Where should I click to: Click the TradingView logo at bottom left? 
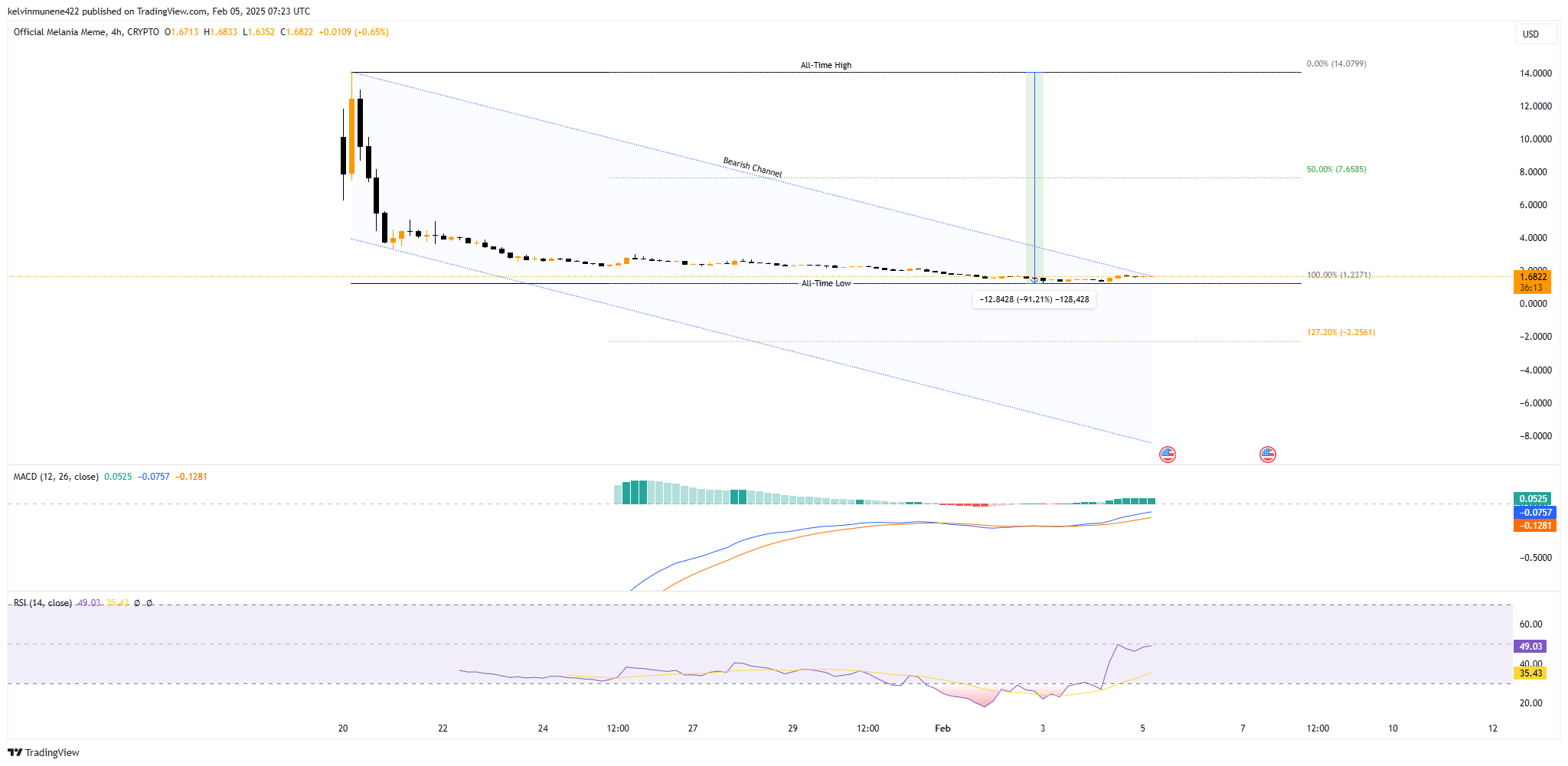[x=44, y=752]
